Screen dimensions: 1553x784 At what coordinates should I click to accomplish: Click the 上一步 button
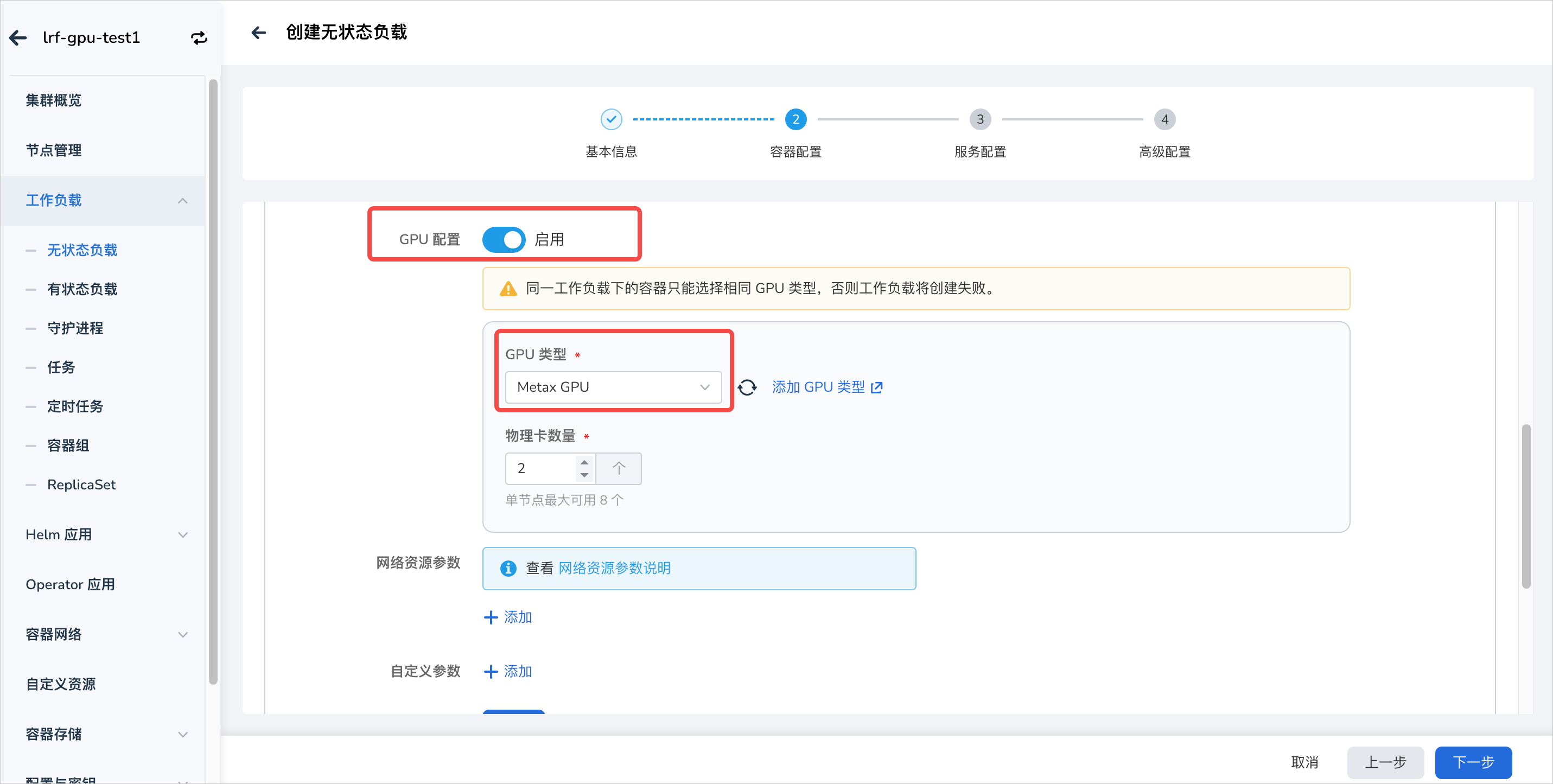tap(1385, 762)
